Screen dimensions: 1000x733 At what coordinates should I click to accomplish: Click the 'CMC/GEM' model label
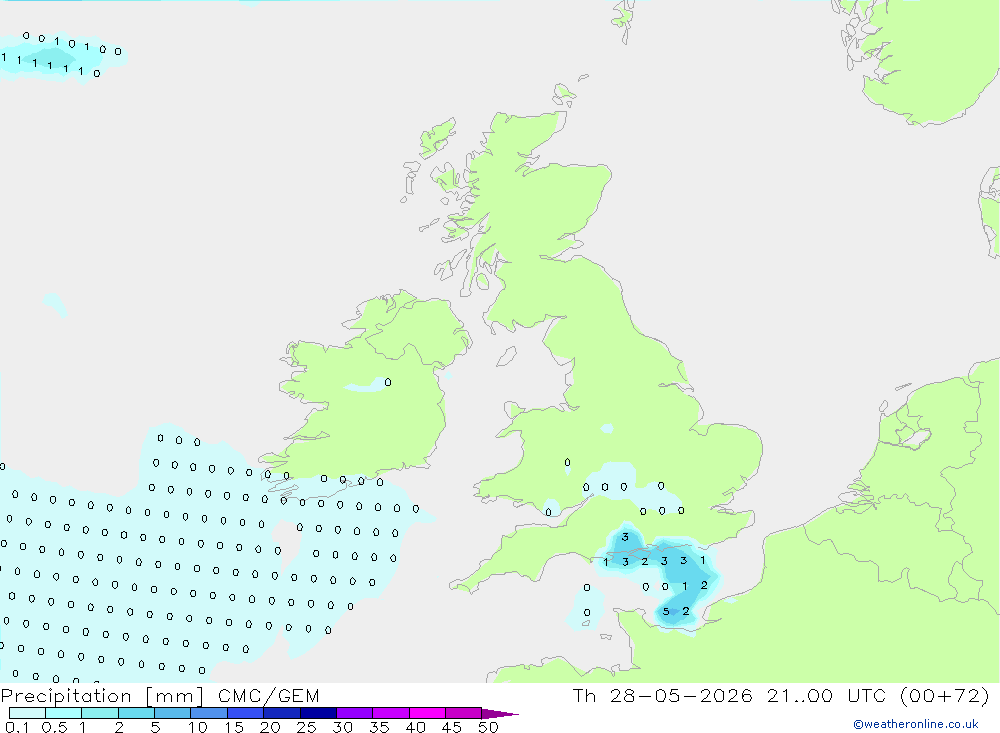click(268, 696)
